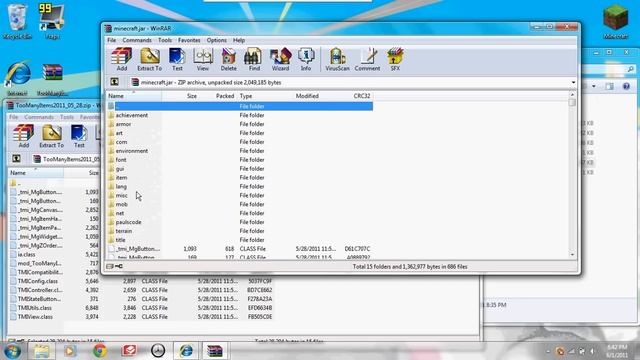Click Test icon in minecraft.jar toolbar
Viewport: 640px width, 360px height.
(177, 59)
